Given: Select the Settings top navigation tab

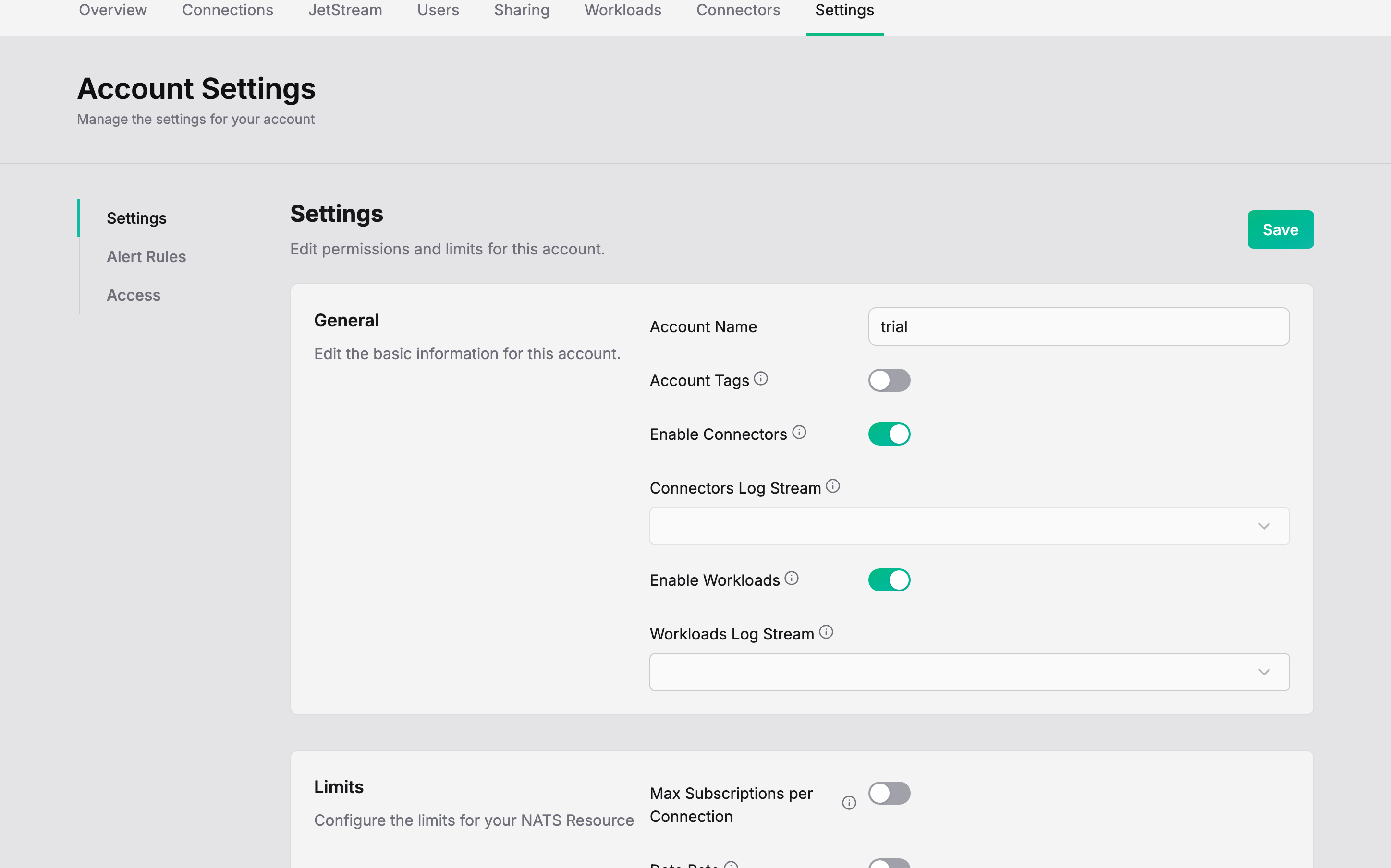Looking at the screenshot, I should point(844,11).
